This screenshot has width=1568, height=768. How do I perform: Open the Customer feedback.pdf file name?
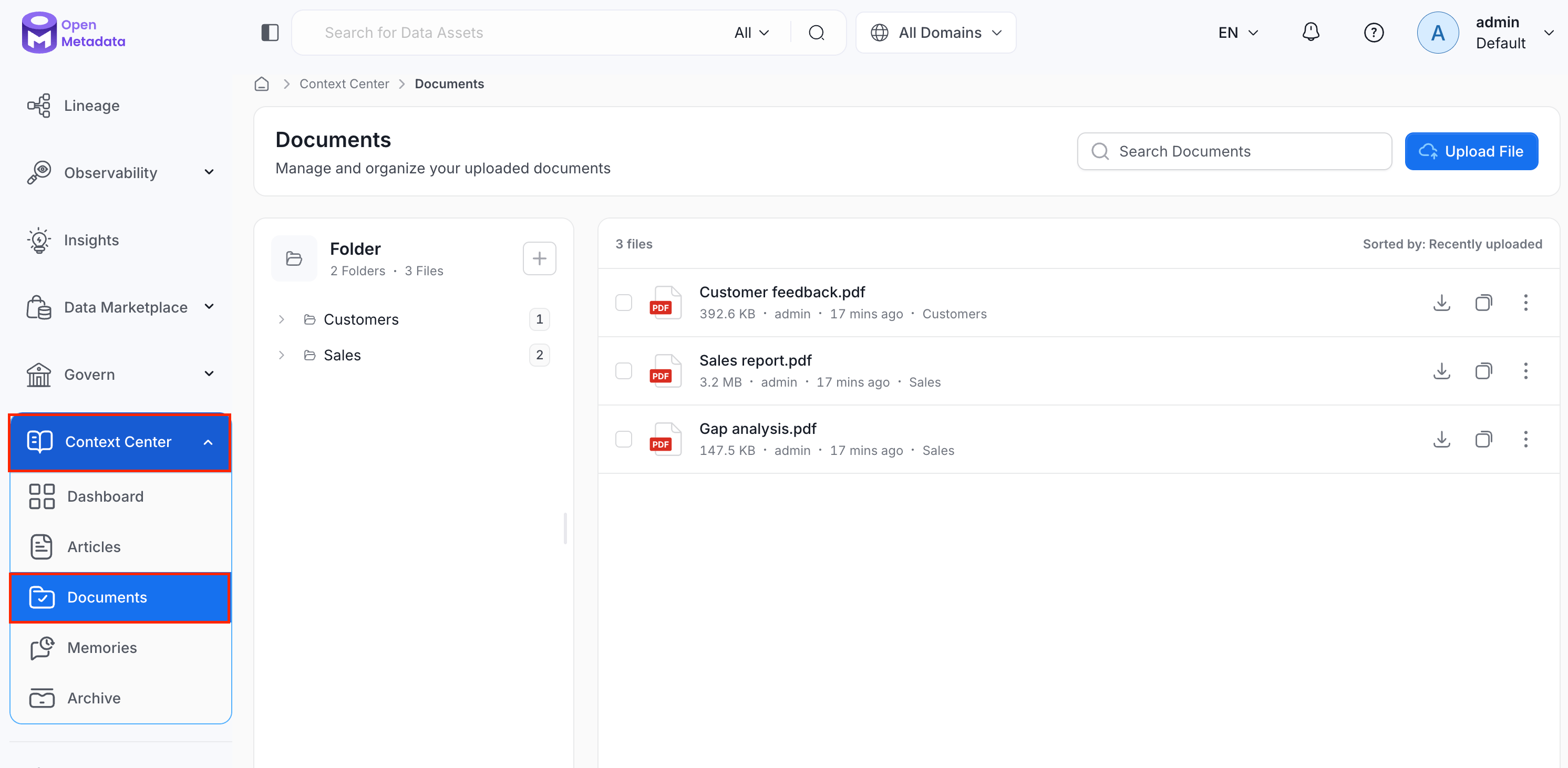coord(781,292)
